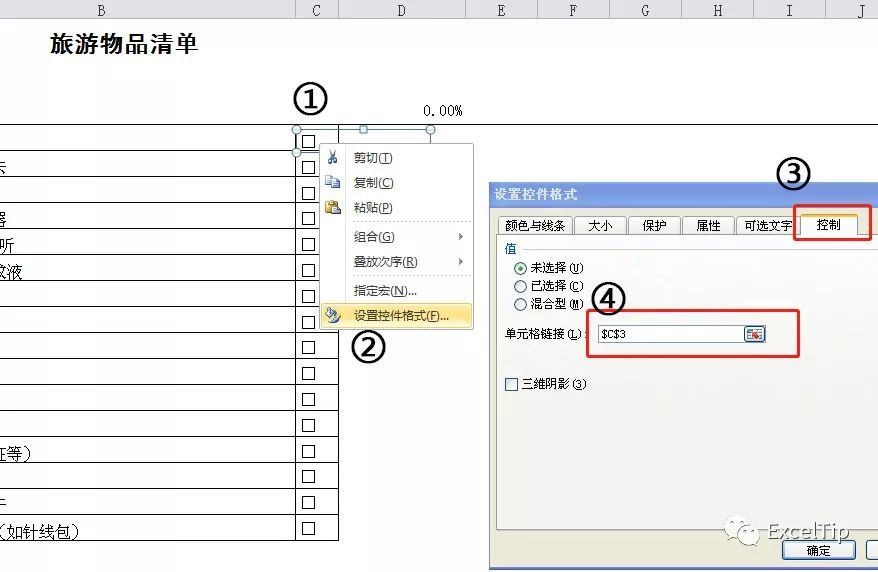Tick the checkbox in the (如针线包) row
The width and height of the screenshot is (878, 572).
coord(308,528)
